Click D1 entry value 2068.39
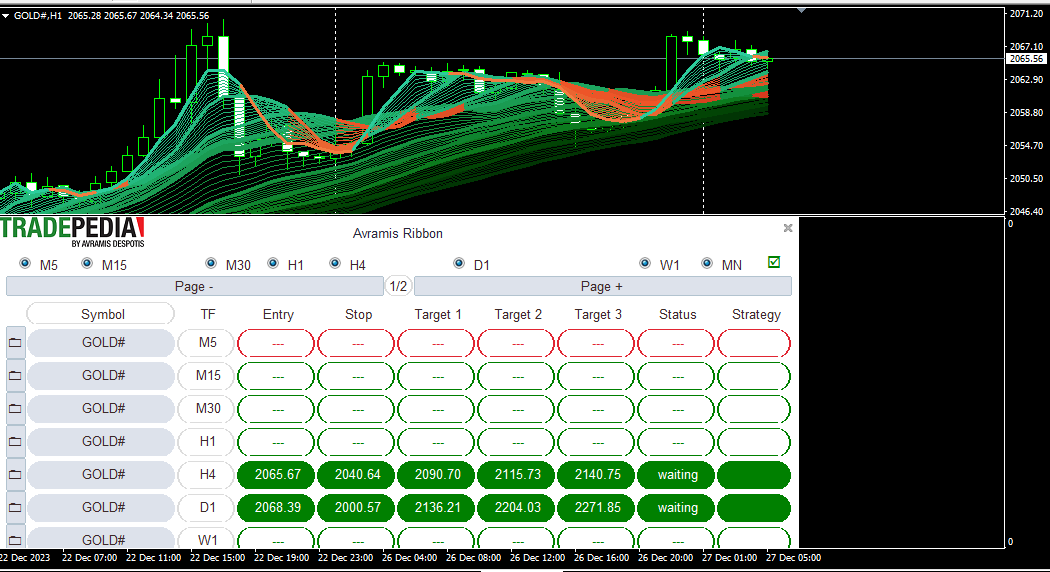1050x572 pixels. click(276, 508)
